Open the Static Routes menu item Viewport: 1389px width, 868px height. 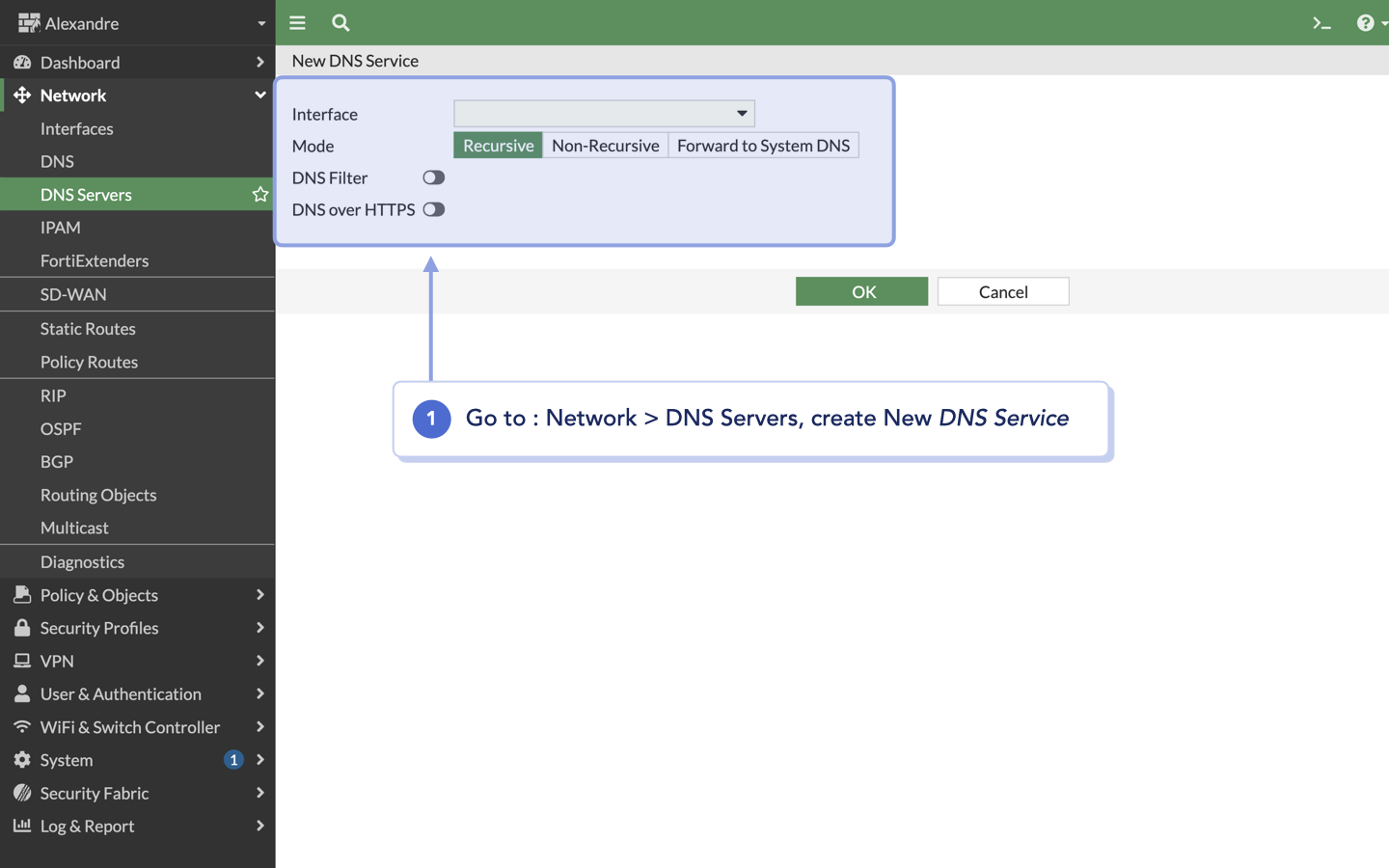pyautogui.click(x=88, y=329)
